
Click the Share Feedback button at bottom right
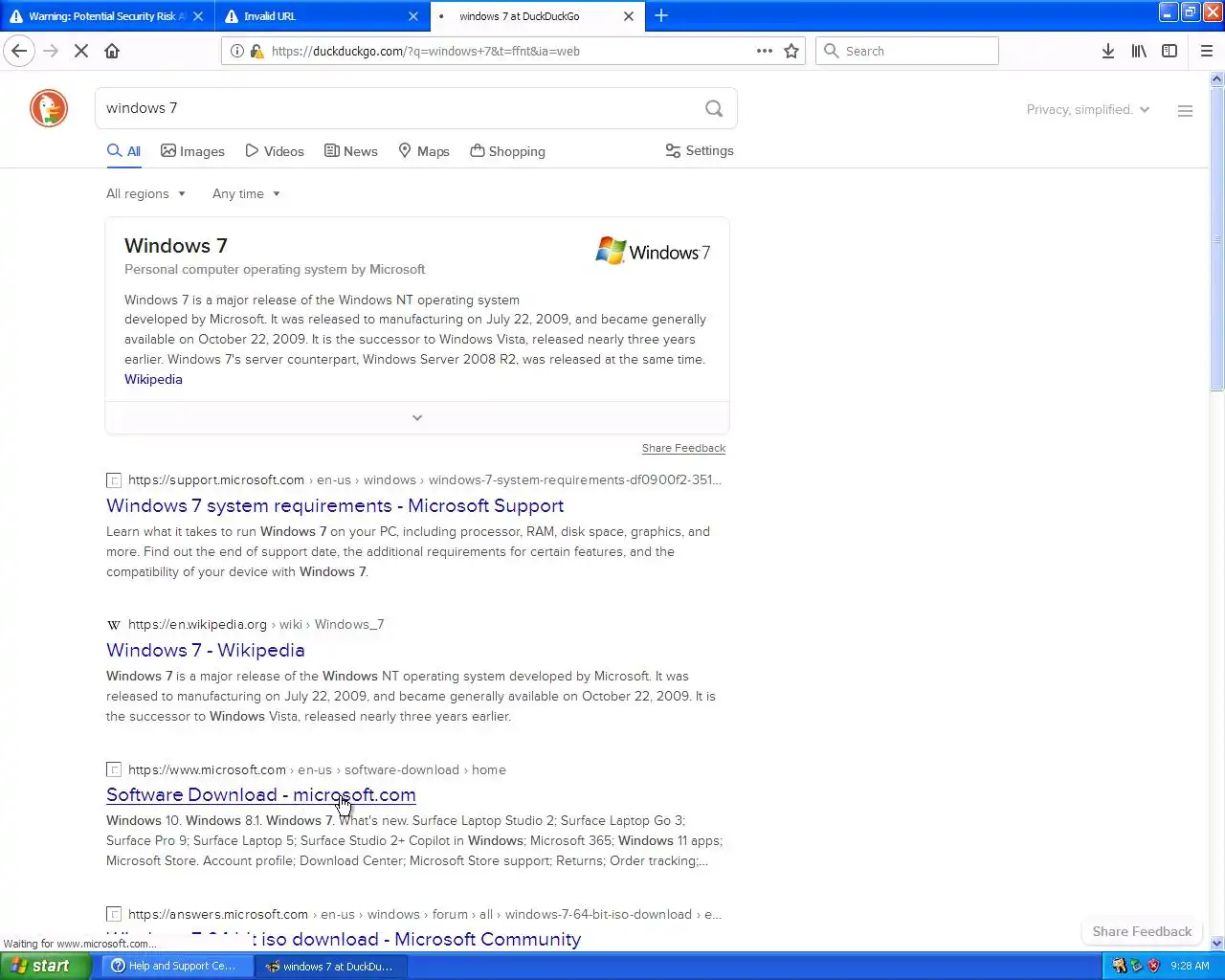[1142, 931]
